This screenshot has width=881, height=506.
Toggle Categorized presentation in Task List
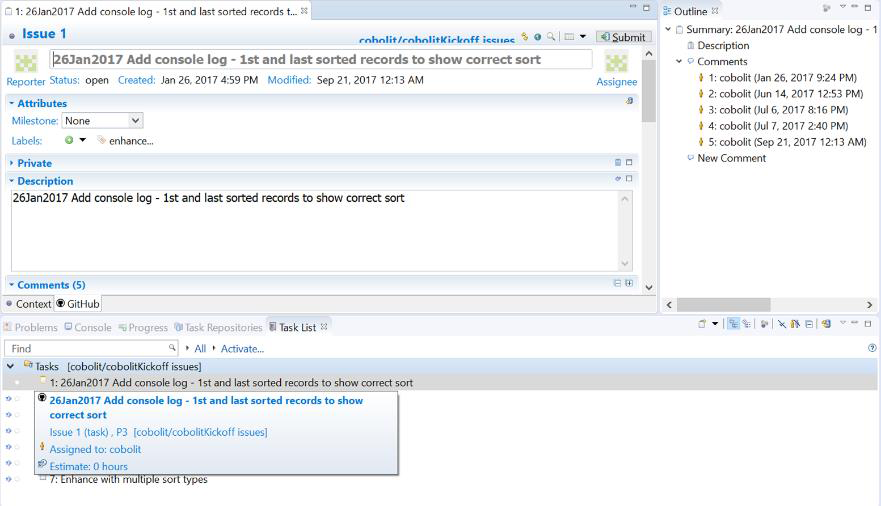point(733,324)
